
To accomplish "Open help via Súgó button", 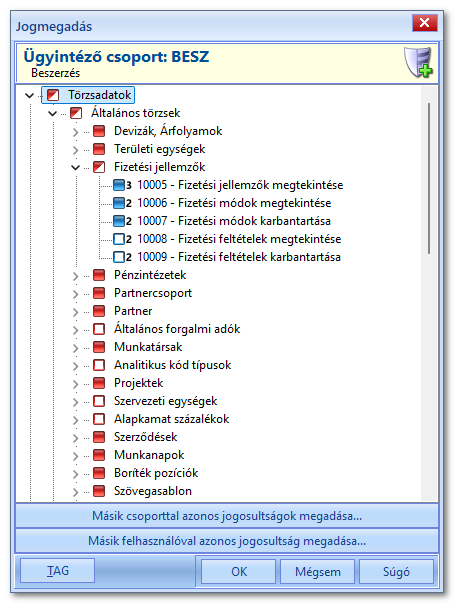I will pos(396,572).
